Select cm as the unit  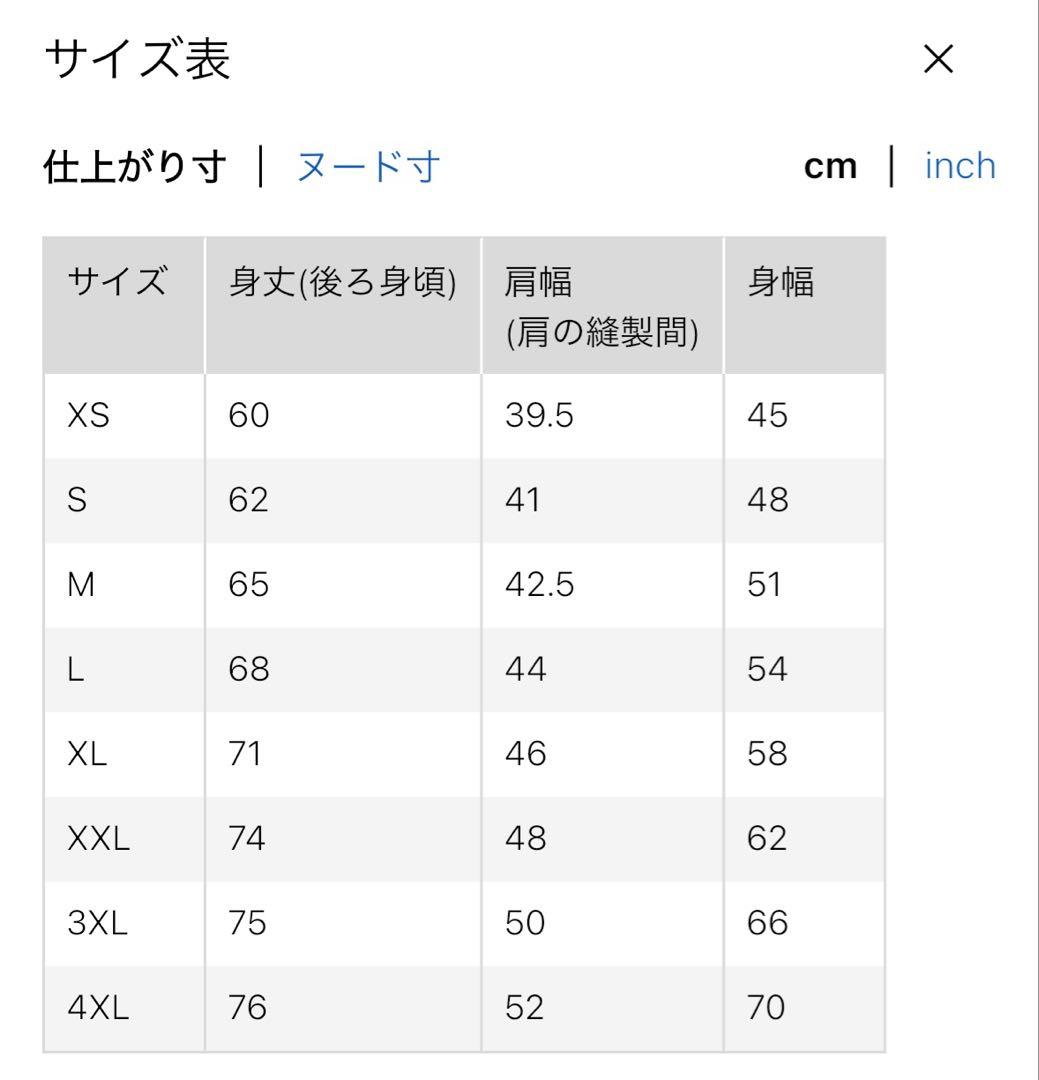tap(830, 167)
